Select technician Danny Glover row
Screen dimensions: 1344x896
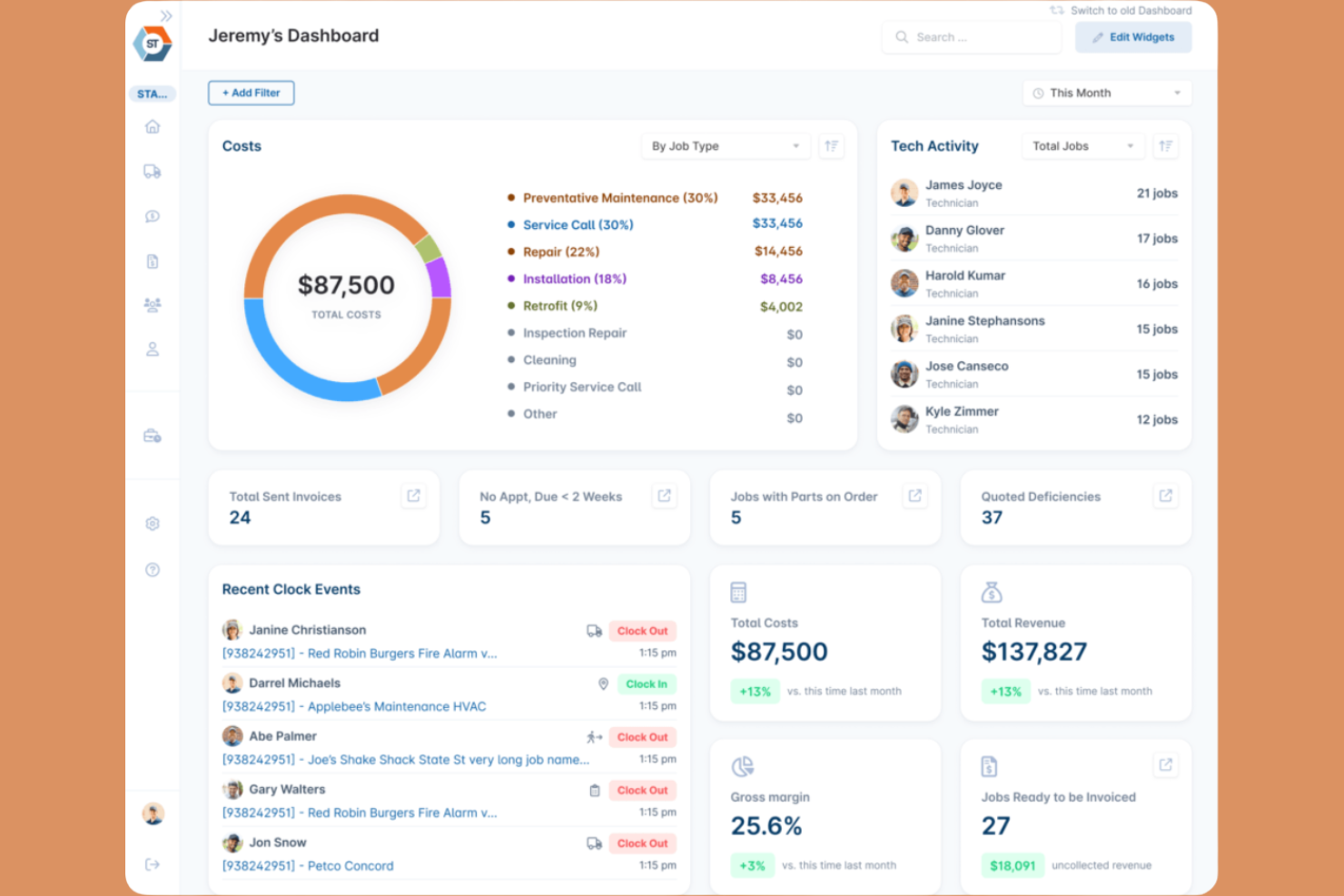point(1034,239)
